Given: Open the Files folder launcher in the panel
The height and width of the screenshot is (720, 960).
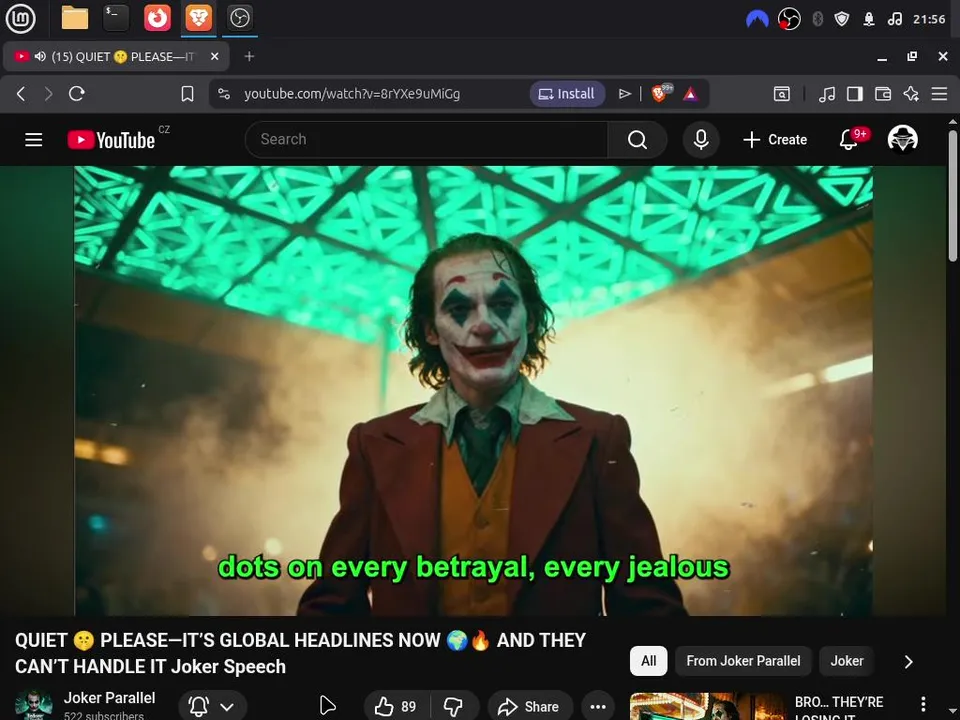Looking at the screenshot, I should click(75, 18).
